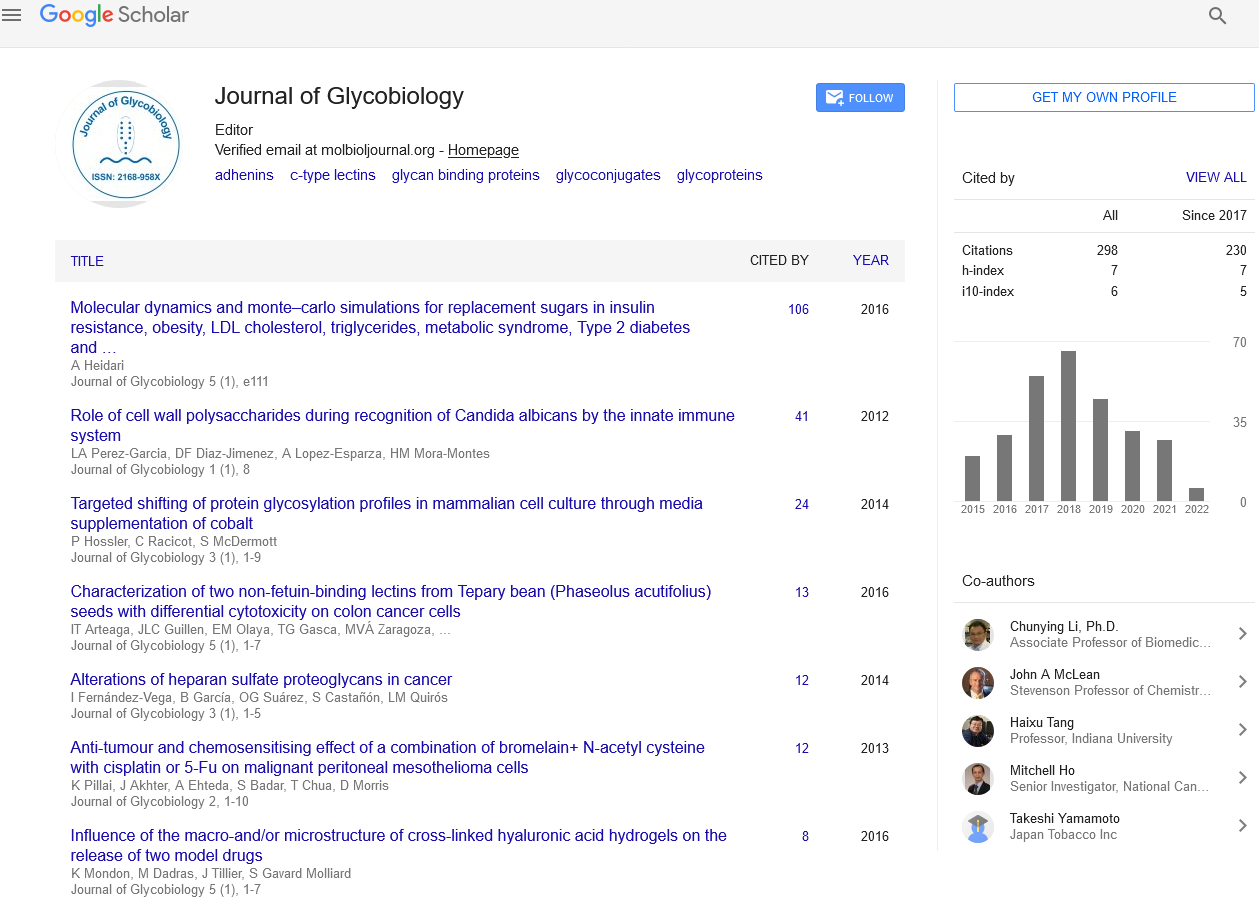Click Haixu Tang's profile picture
The image size is (1259, 907).
977,731
